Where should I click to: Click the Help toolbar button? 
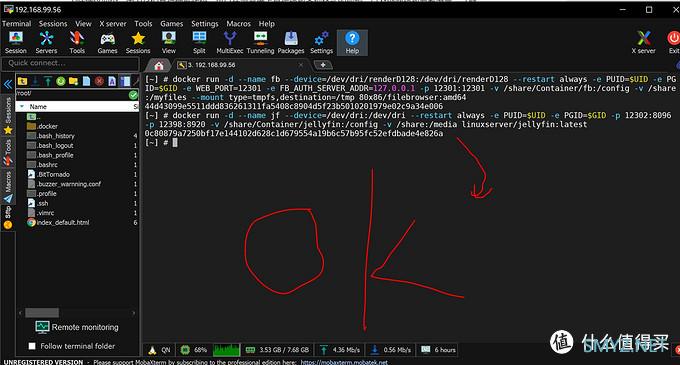click(x=352, y=43)
